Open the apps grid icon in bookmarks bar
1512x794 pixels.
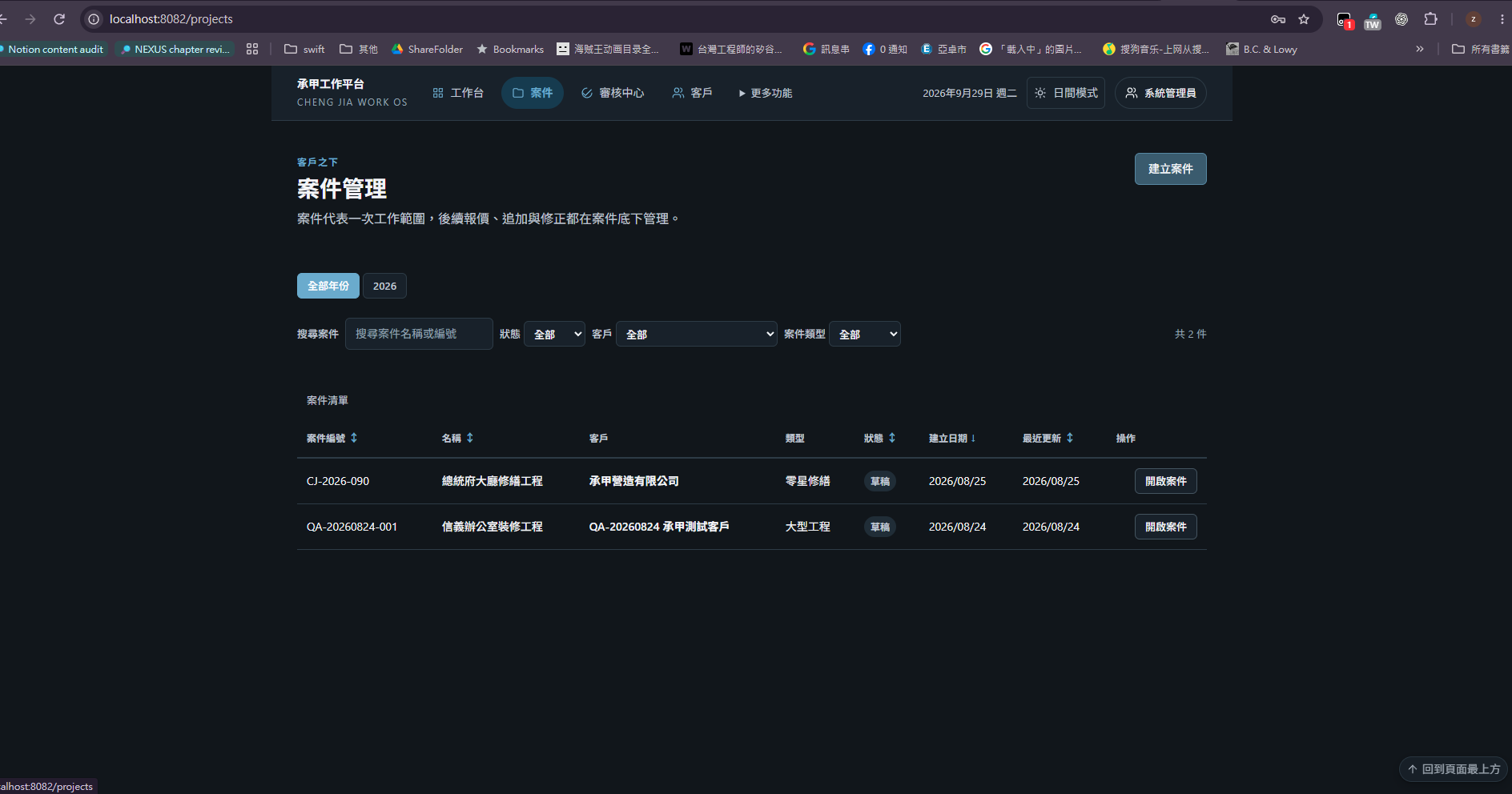(252, 49)
